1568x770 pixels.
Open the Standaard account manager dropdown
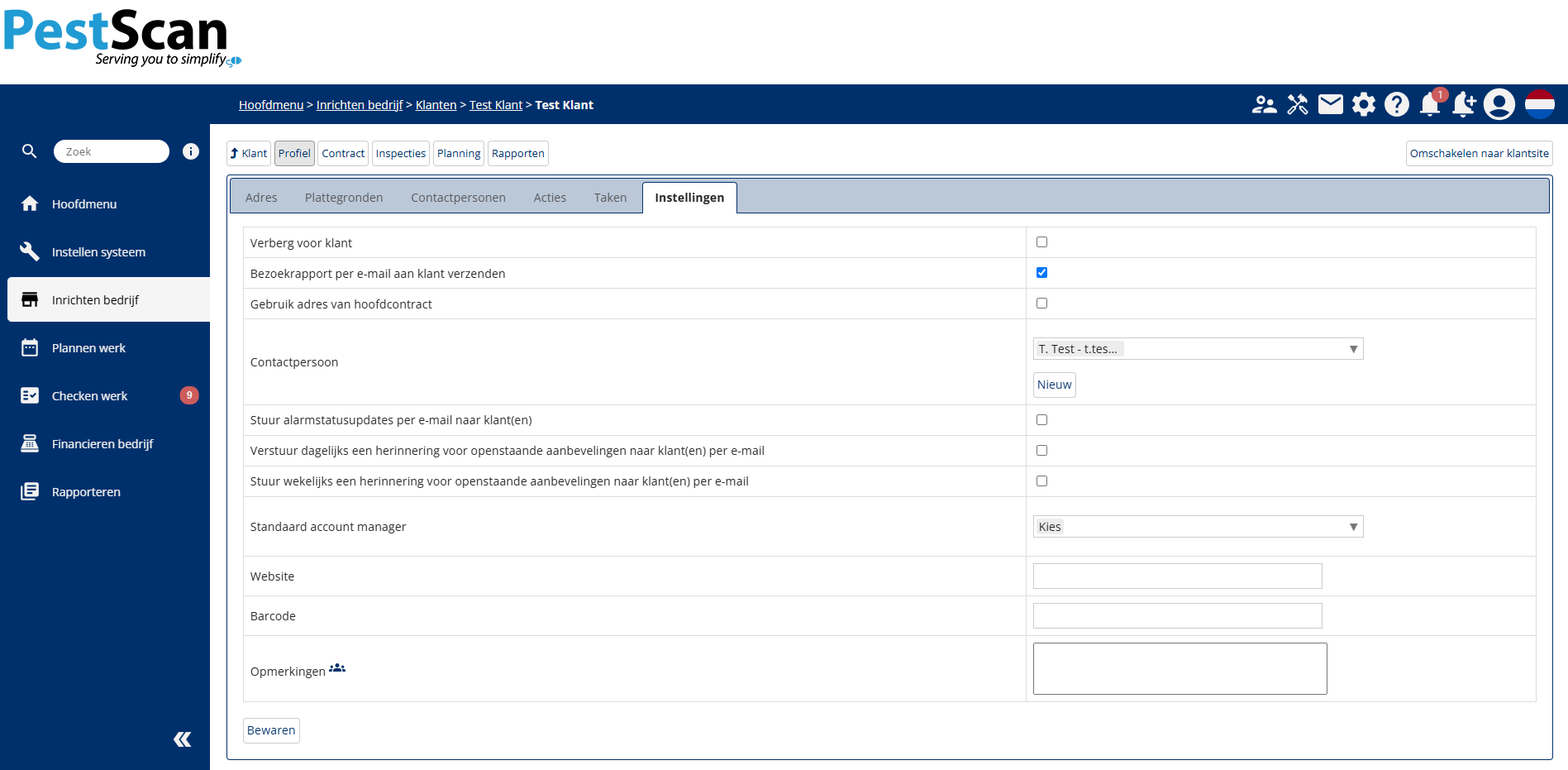1198,527
